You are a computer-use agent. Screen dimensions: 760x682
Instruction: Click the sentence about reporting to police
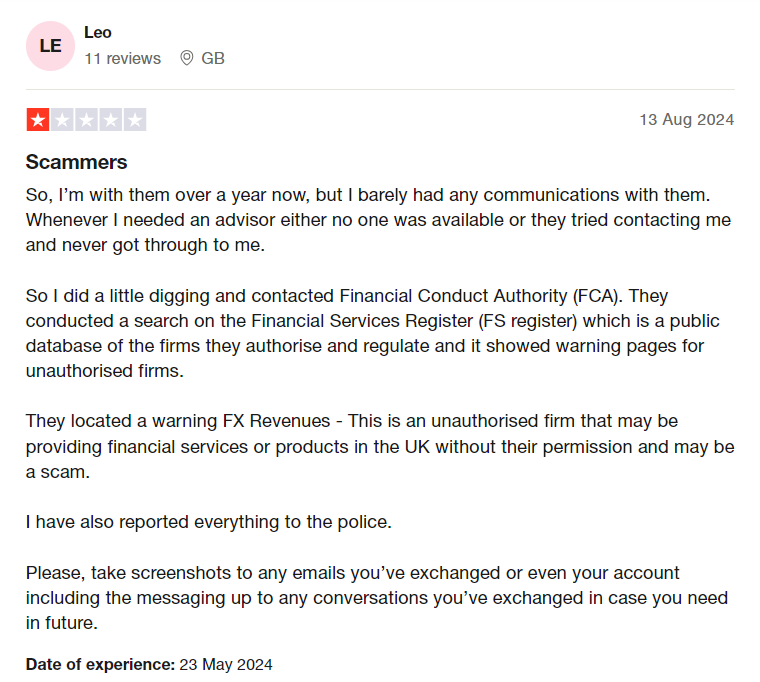[x=209, y=522]
